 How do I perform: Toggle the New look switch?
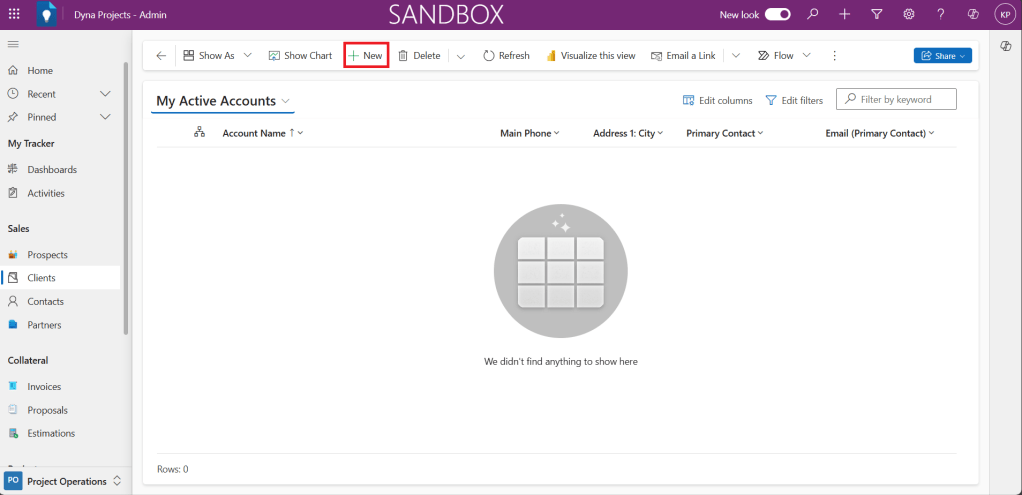(778, 14)
